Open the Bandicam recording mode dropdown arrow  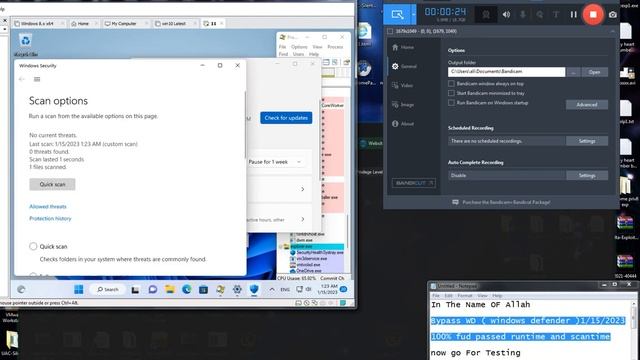(x=413, y=14)
